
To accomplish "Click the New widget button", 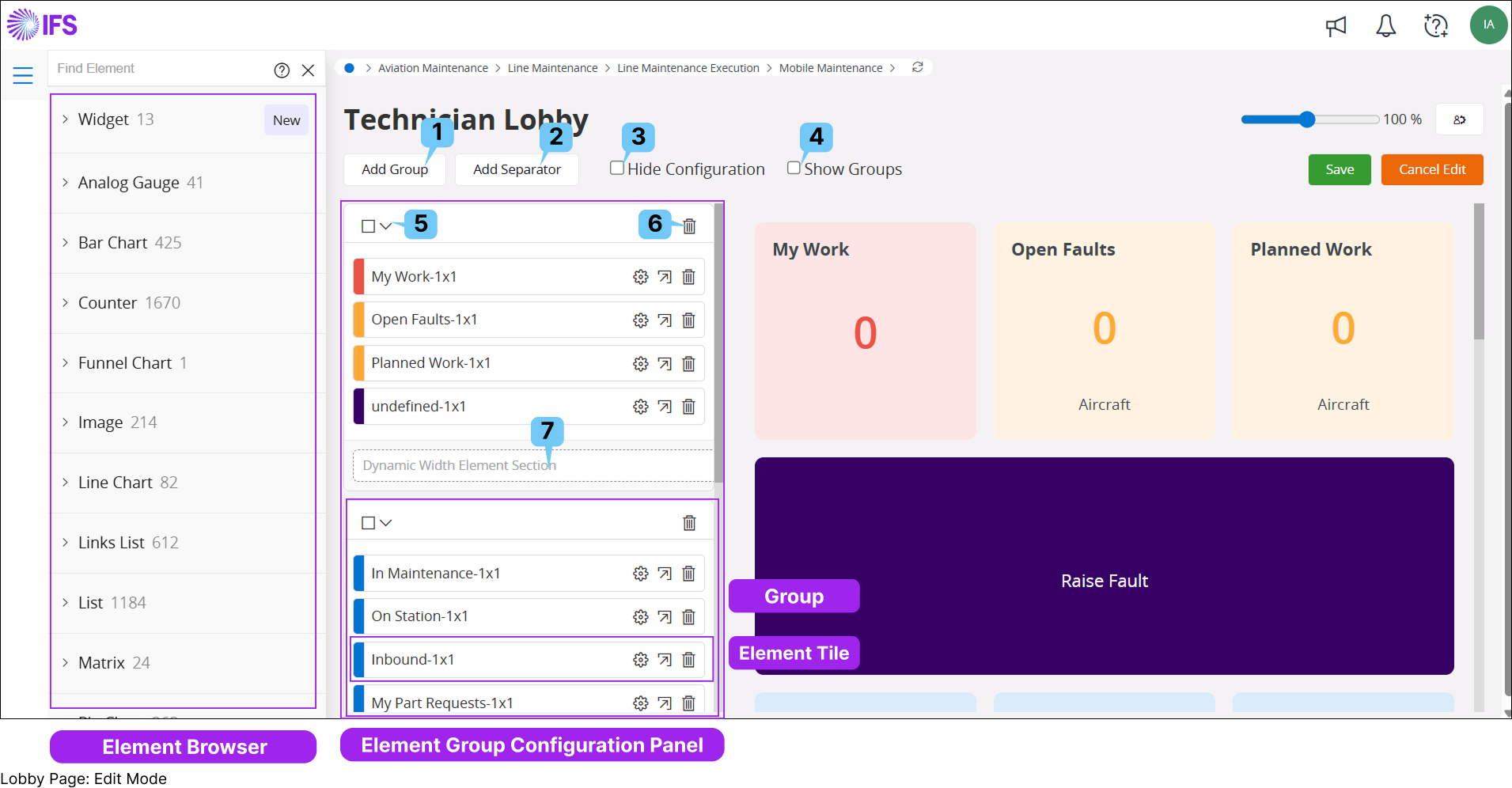I will 286,120.
